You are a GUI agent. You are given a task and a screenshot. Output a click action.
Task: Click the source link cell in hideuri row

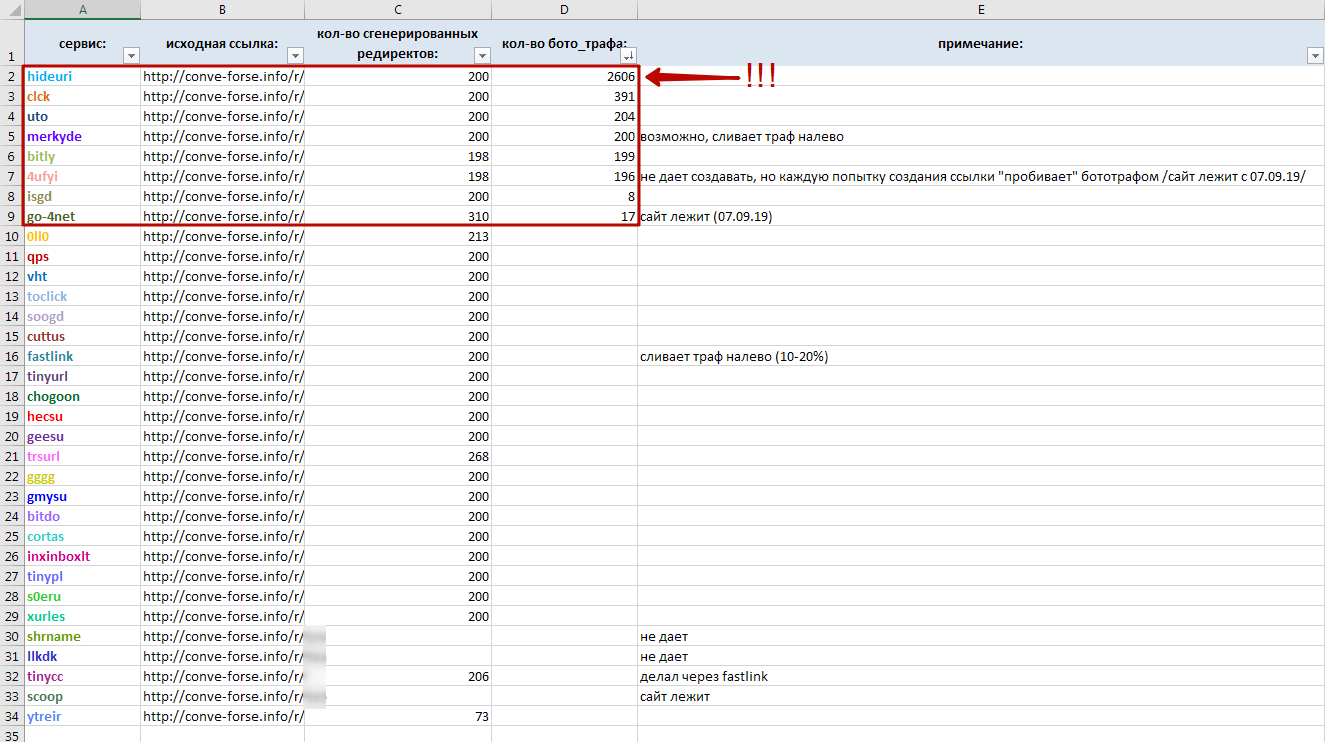click(222, 76)
